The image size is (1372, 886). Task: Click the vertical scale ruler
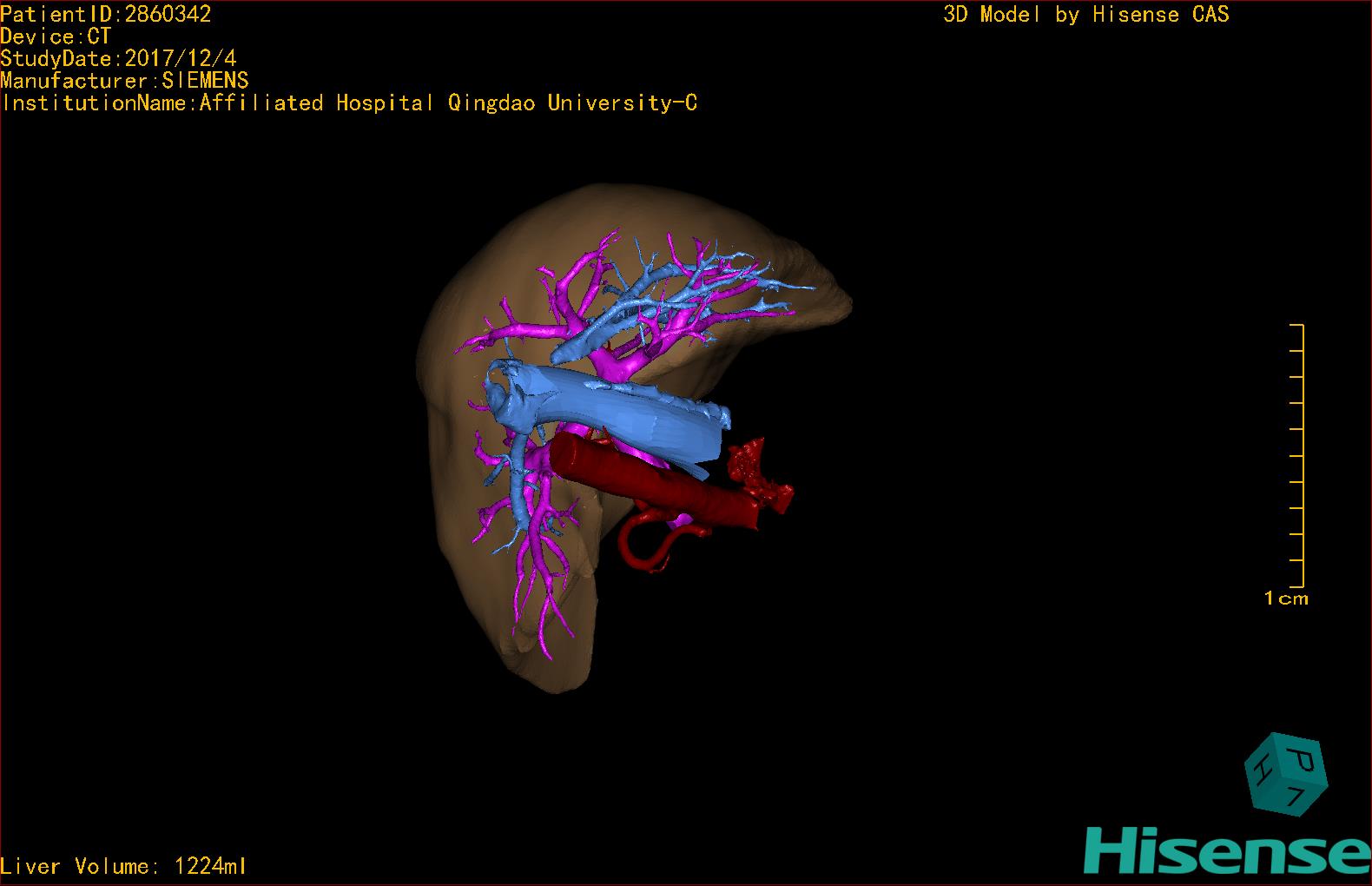coord(1297,455)
